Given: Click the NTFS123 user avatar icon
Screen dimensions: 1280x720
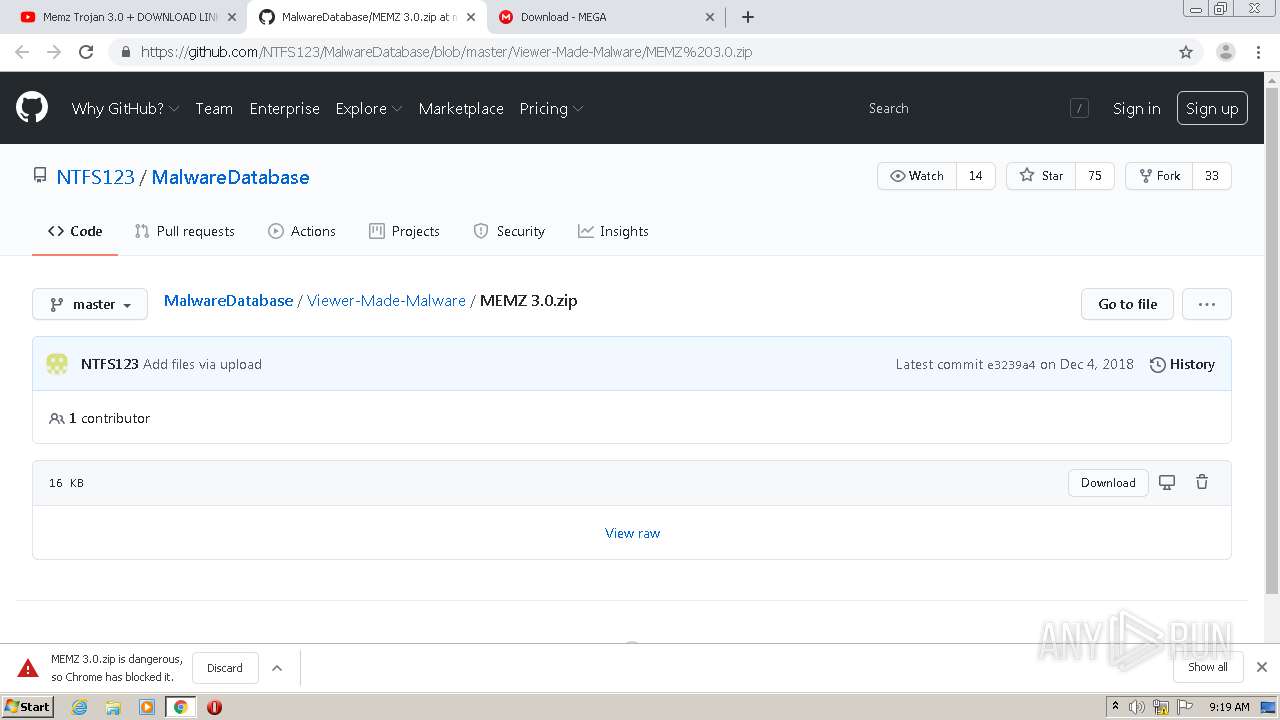Looking at the screenshot, I should (x=57, y=364).
